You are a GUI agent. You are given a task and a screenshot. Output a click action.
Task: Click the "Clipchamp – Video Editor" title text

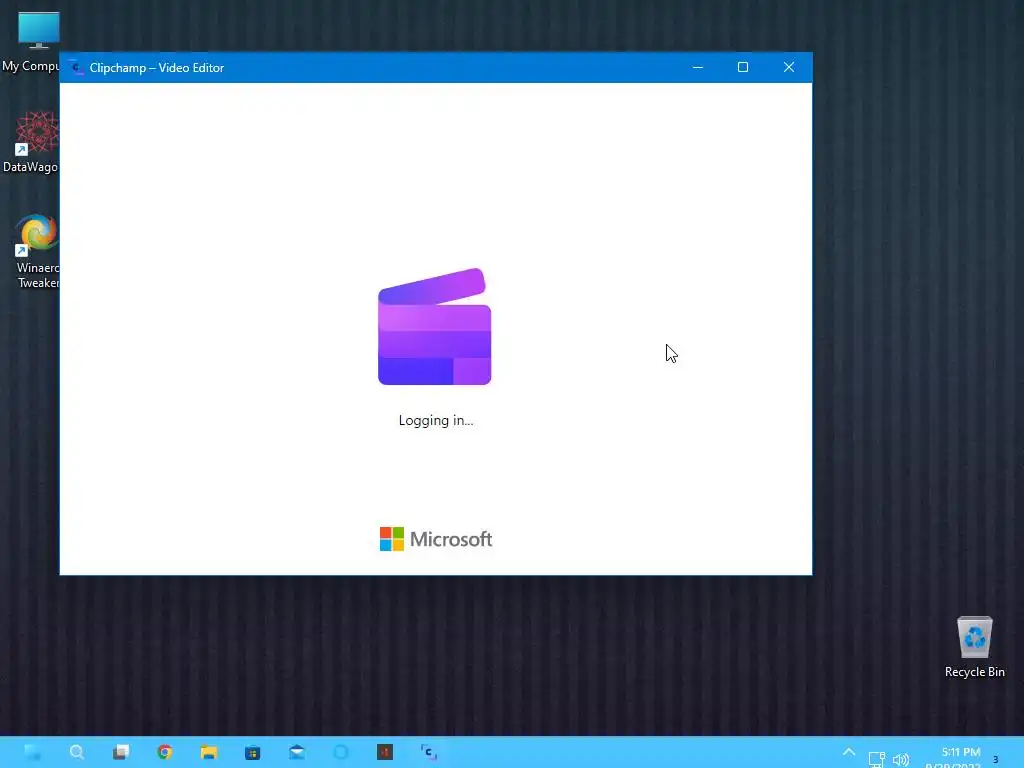tap(157, 68)
